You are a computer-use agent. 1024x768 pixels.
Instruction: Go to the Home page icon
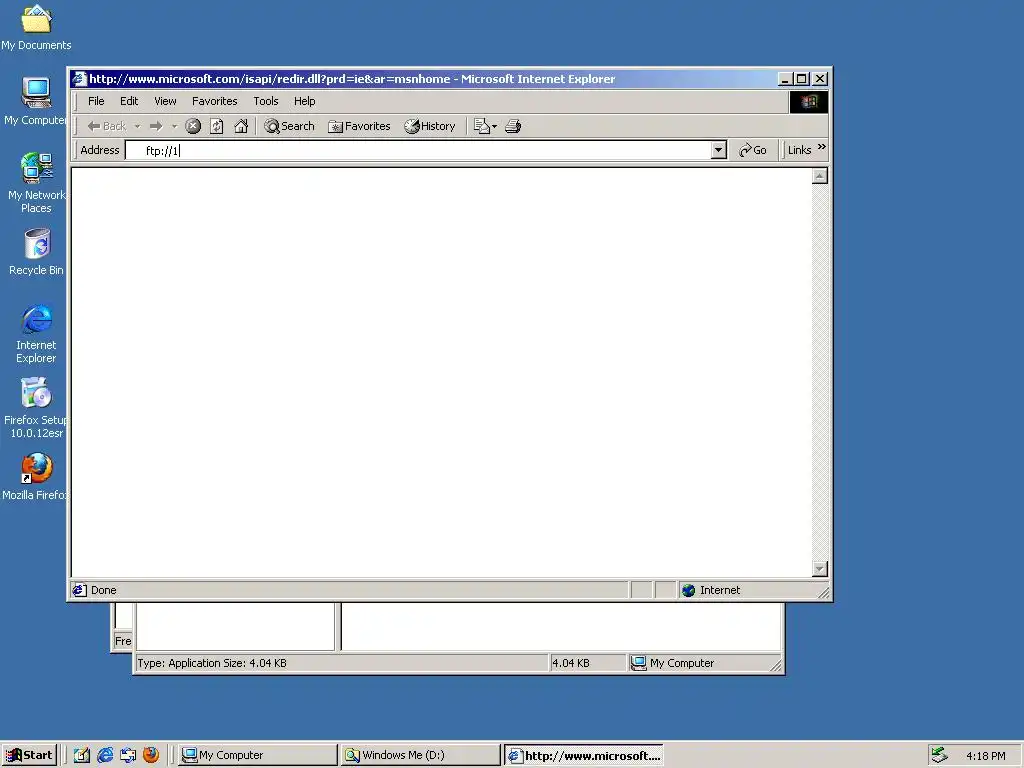point(241,126)
